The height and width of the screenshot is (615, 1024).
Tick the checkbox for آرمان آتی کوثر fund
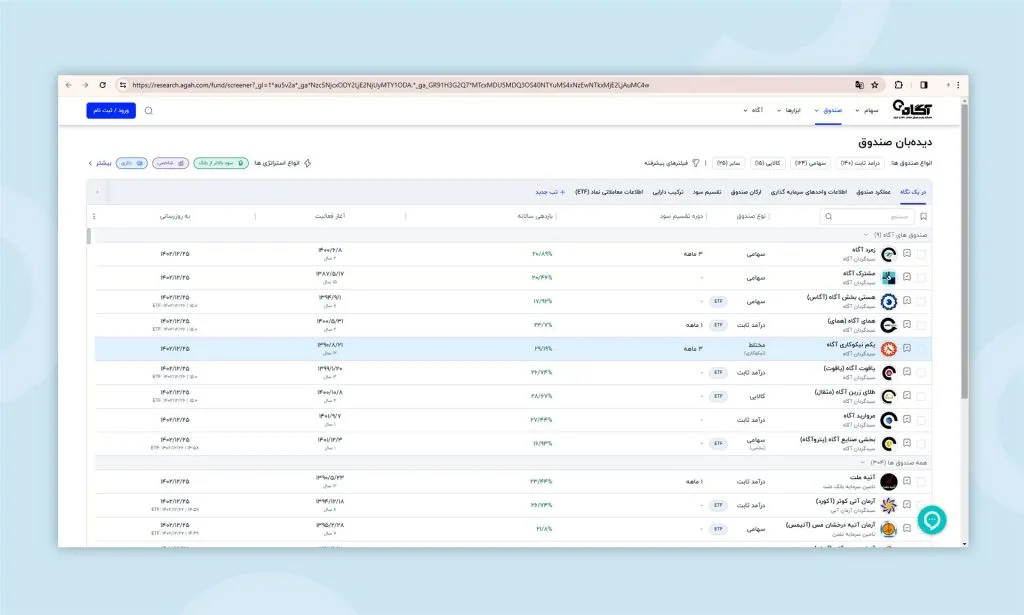point(921,505)
